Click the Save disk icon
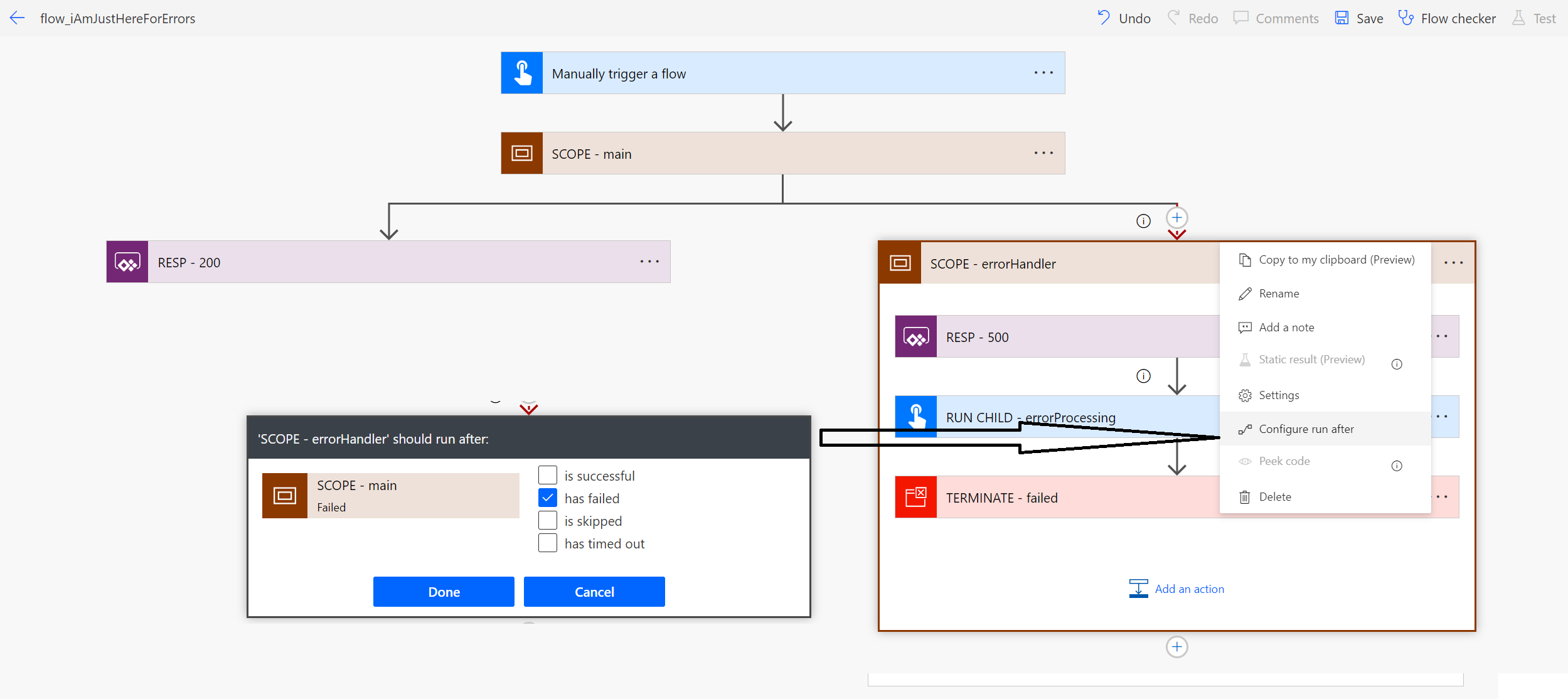This screenshot has height=699, width=1568. [x=1341, y=18]
